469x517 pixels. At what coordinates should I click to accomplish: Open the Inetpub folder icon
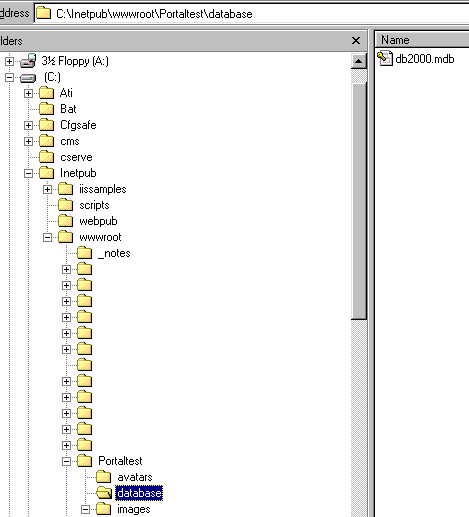tap(46, 173)
